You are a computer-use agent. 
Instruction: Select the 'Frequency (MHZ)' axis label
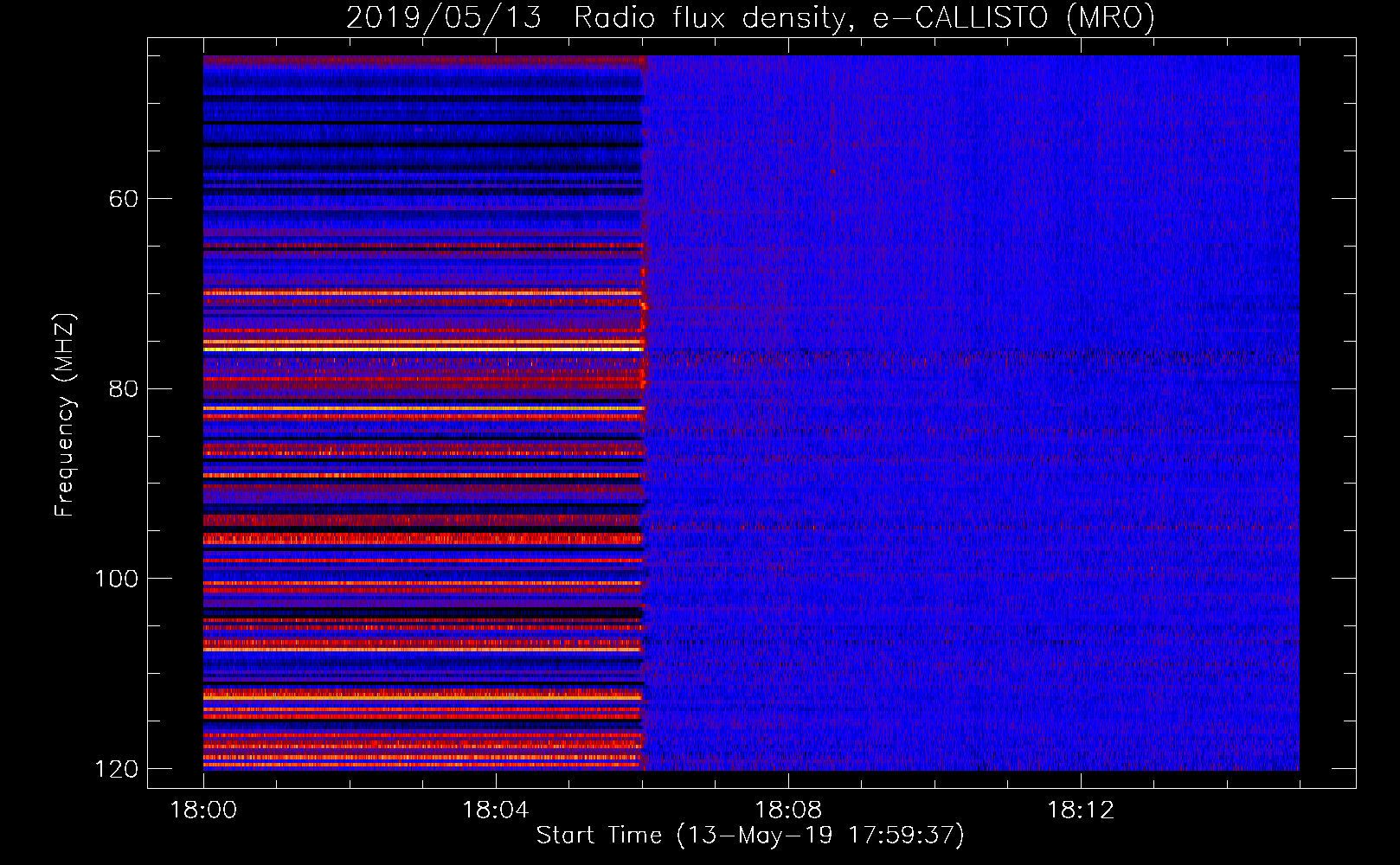tap(65, 415)
